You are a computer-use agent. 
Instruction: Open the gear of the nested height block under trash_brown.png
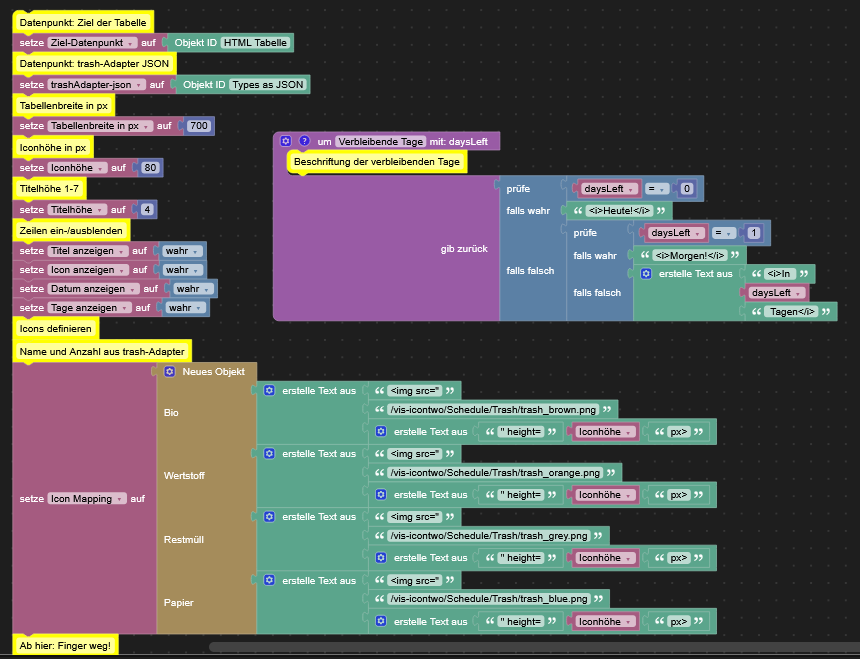[x=381, y=431]
